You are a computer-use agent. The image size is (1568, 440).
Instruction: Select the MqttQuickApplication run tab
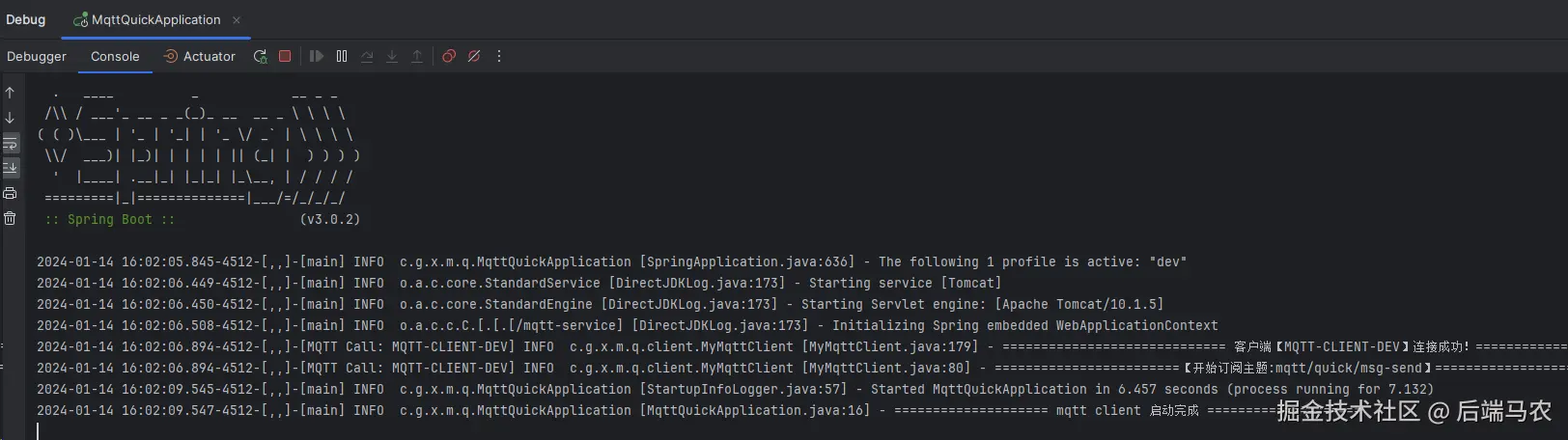pos(148,19)
